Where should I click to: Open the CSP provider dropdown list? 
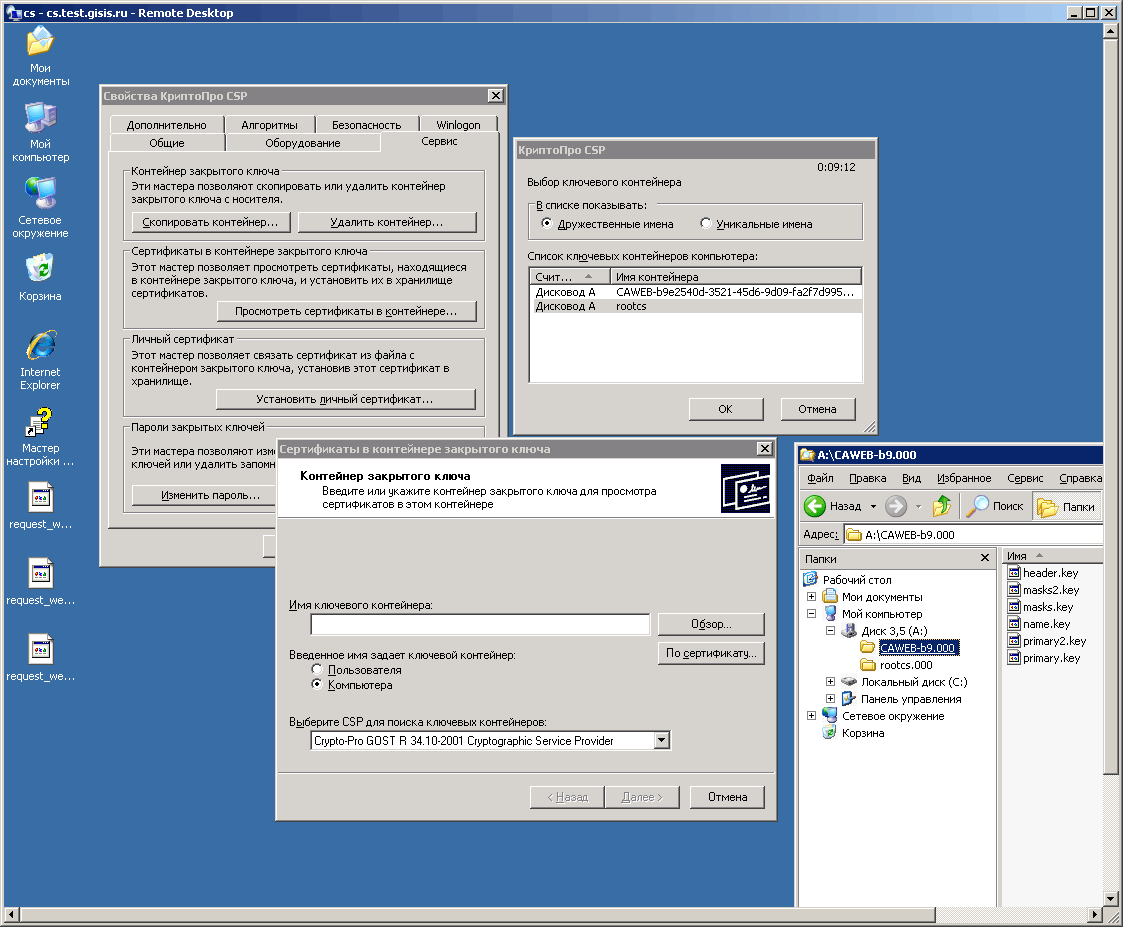[x=662, y=740]
